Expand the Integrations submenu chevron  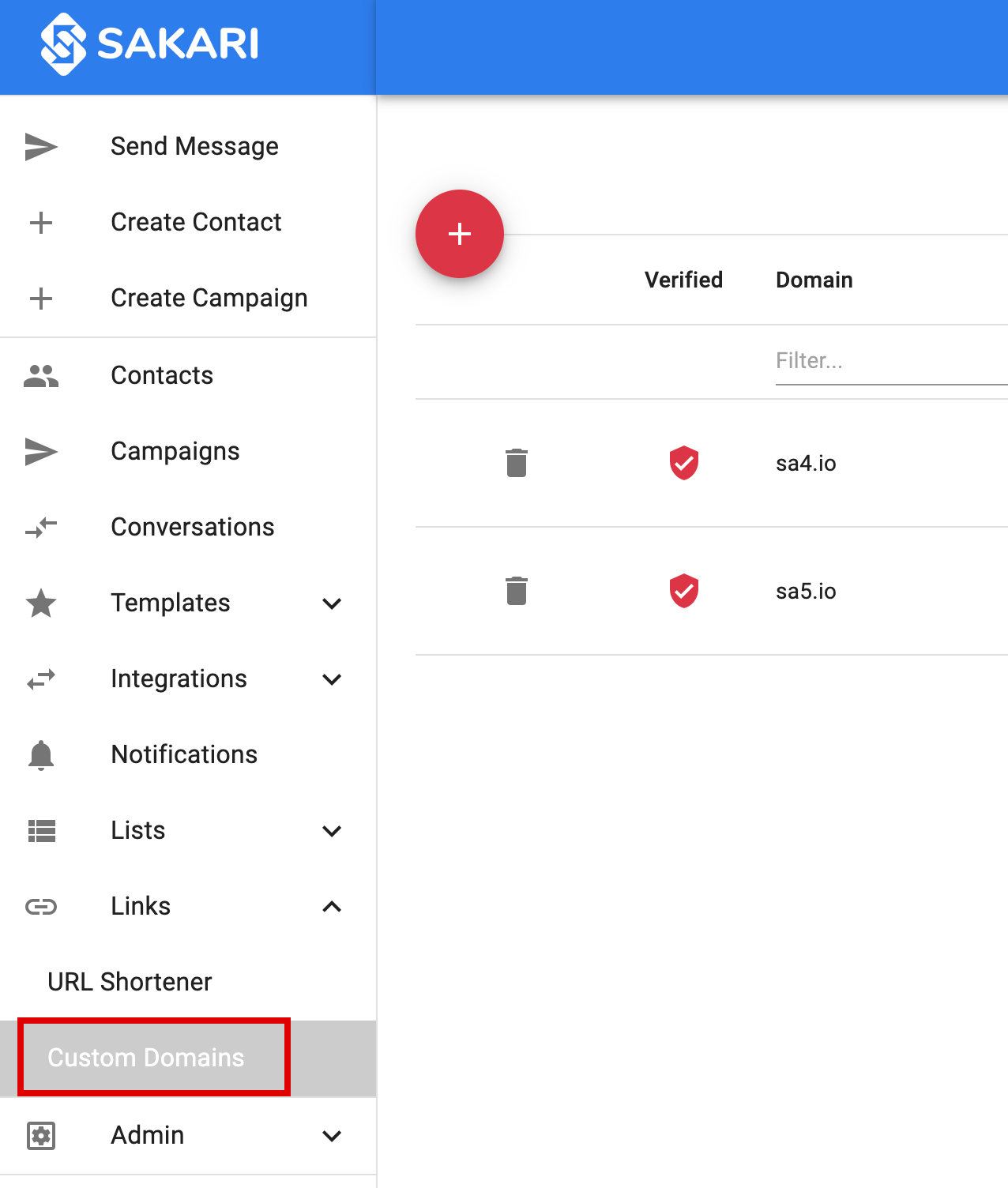(x=333, y=679)
